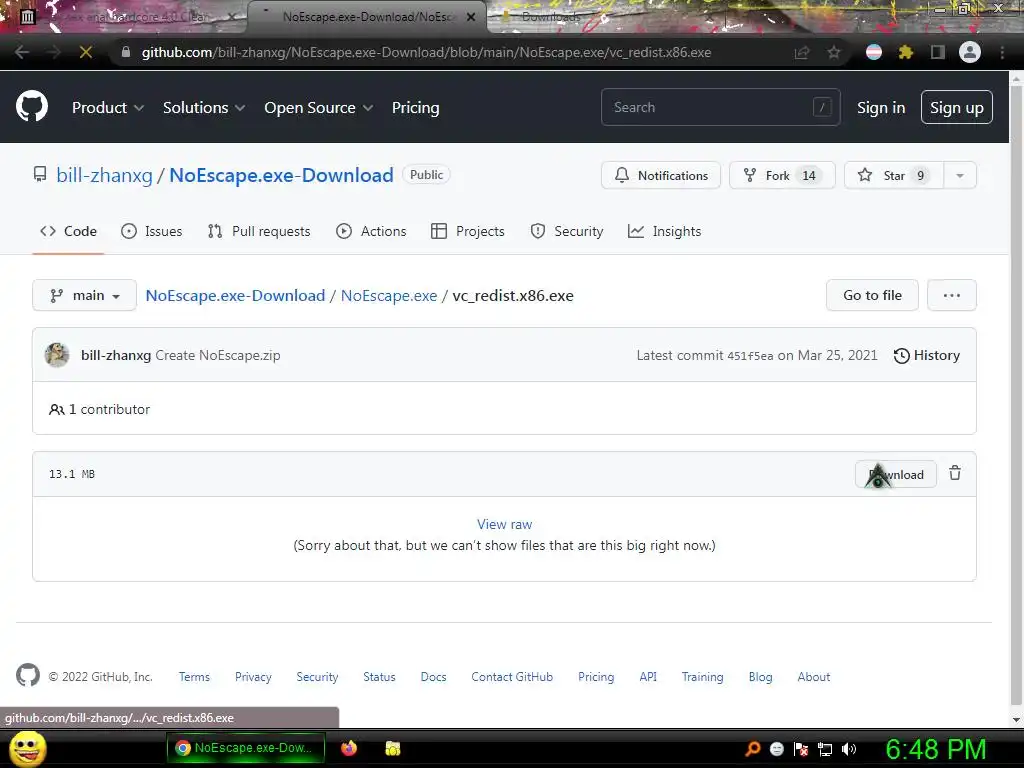
Task: Open the three-dot file options menu
Action: click(x=952, y=295)
